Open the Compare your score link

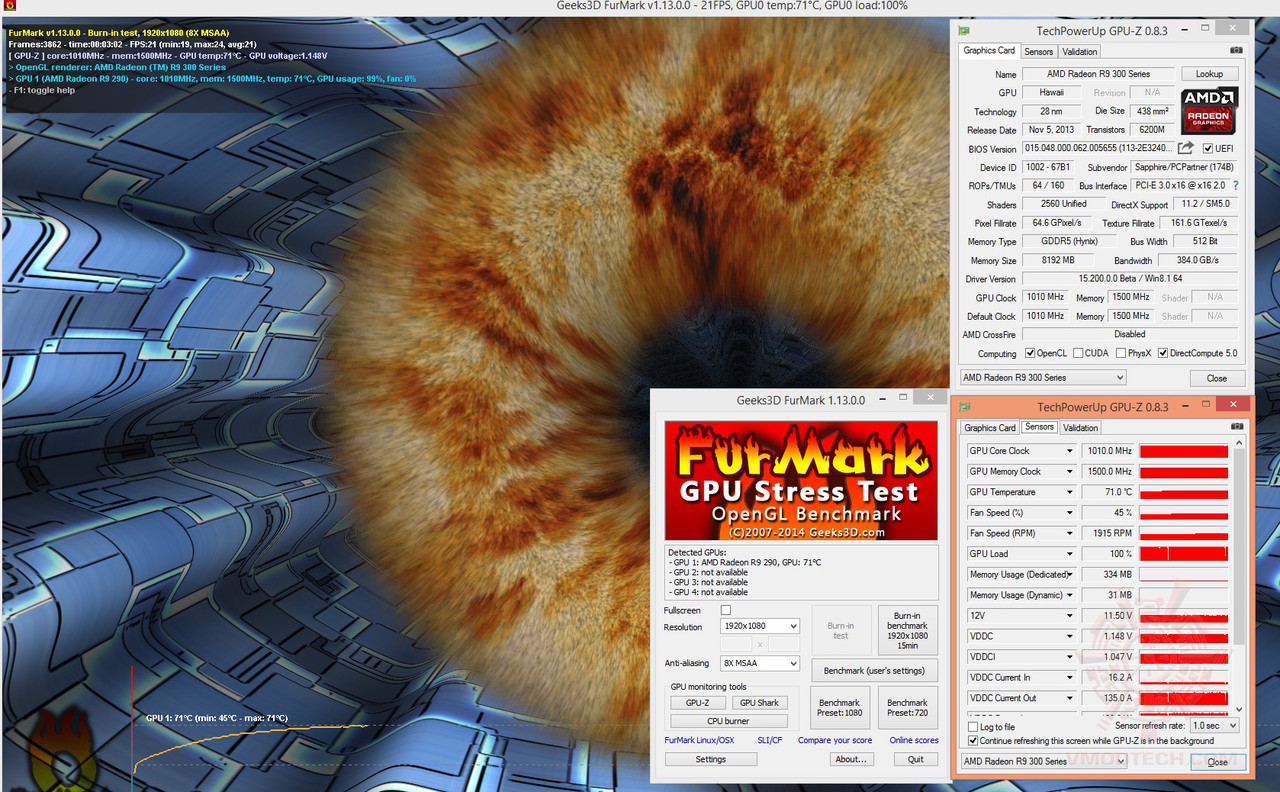coord(835,740)
